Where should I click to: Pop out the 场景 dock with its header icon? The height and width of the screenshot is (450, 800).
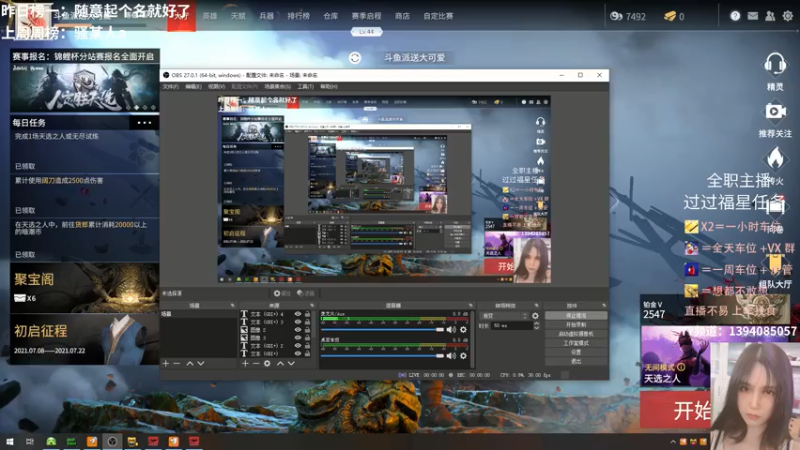(x=233, y=306)
